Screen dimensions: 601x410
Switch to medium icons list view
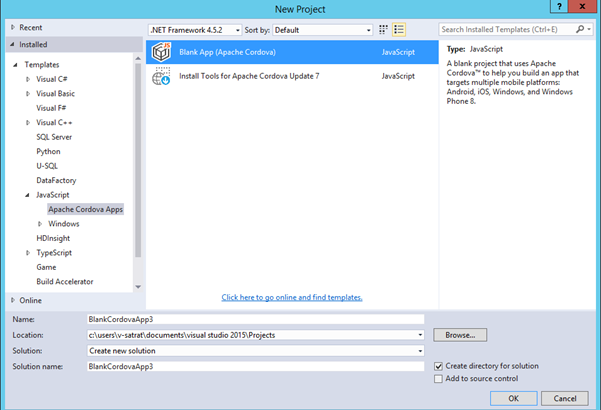(399, 30)
